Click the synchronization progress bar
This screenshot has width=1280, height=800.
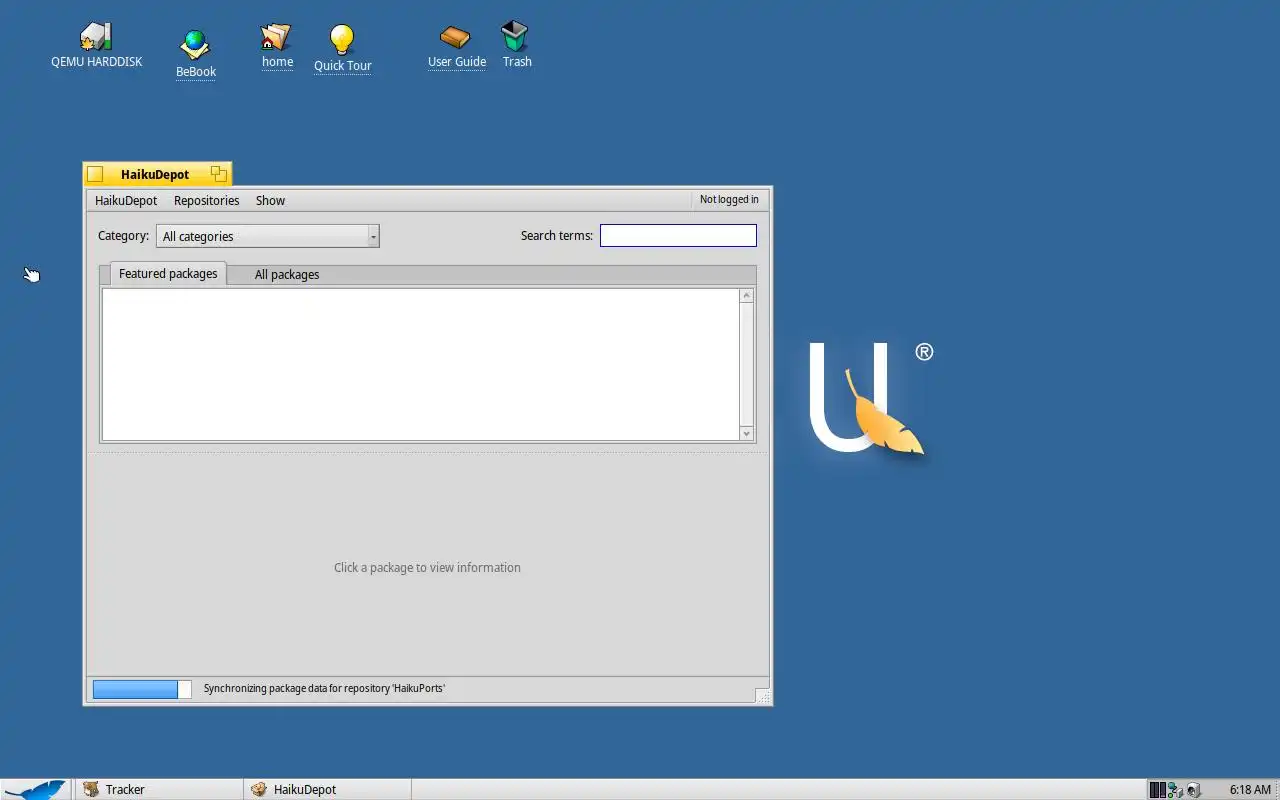coord(142,689)
